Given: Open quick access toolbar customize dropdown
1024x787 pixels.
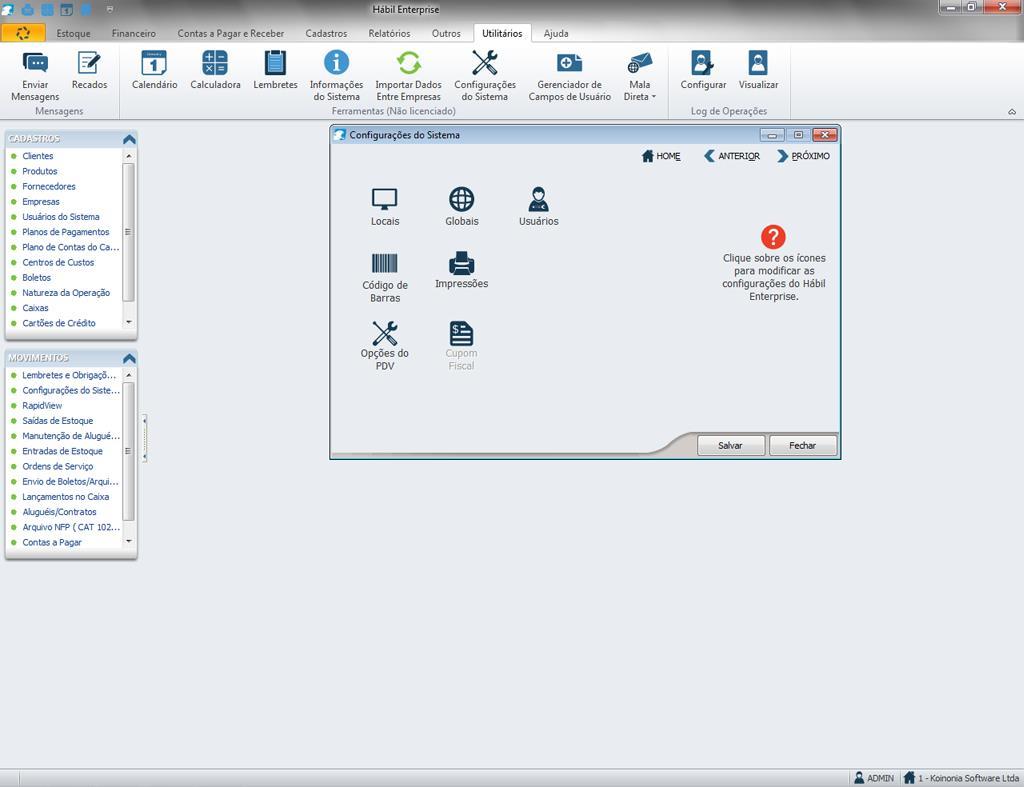Looking at the screenshot, I should point(110,9).
